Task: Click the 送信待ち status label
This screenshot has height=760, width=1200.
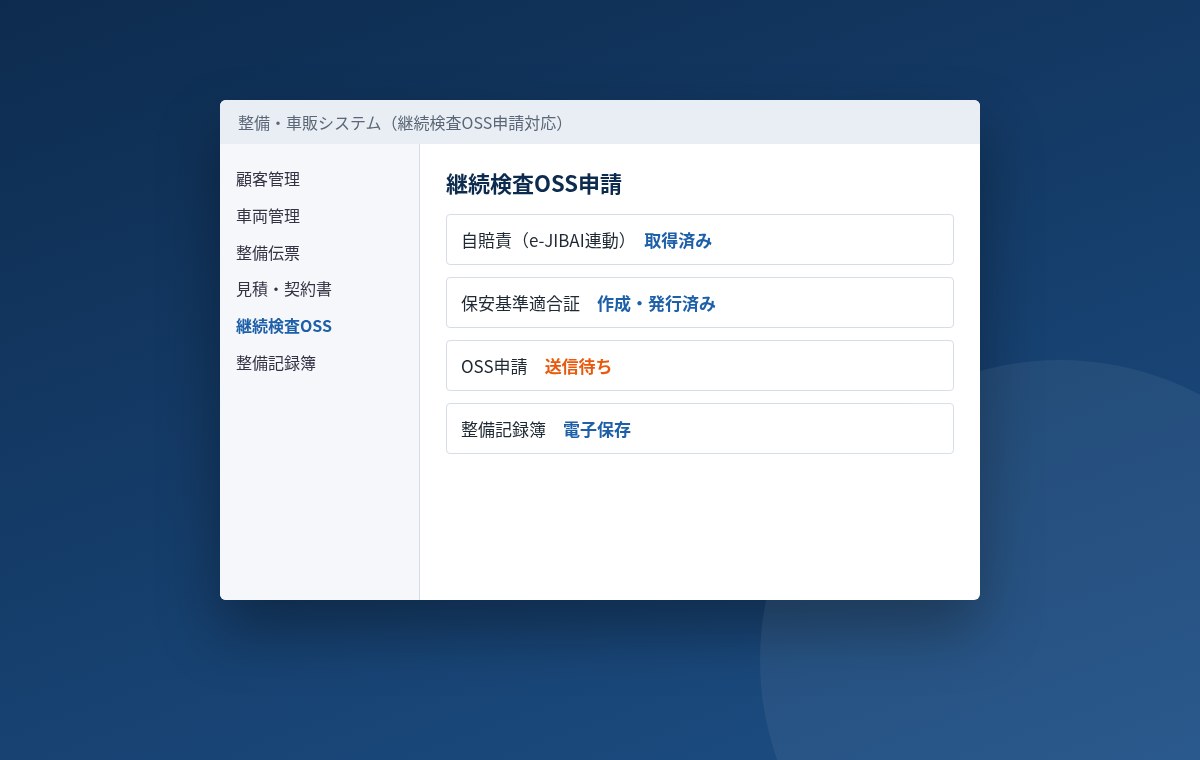Action: tap(578, 367)
